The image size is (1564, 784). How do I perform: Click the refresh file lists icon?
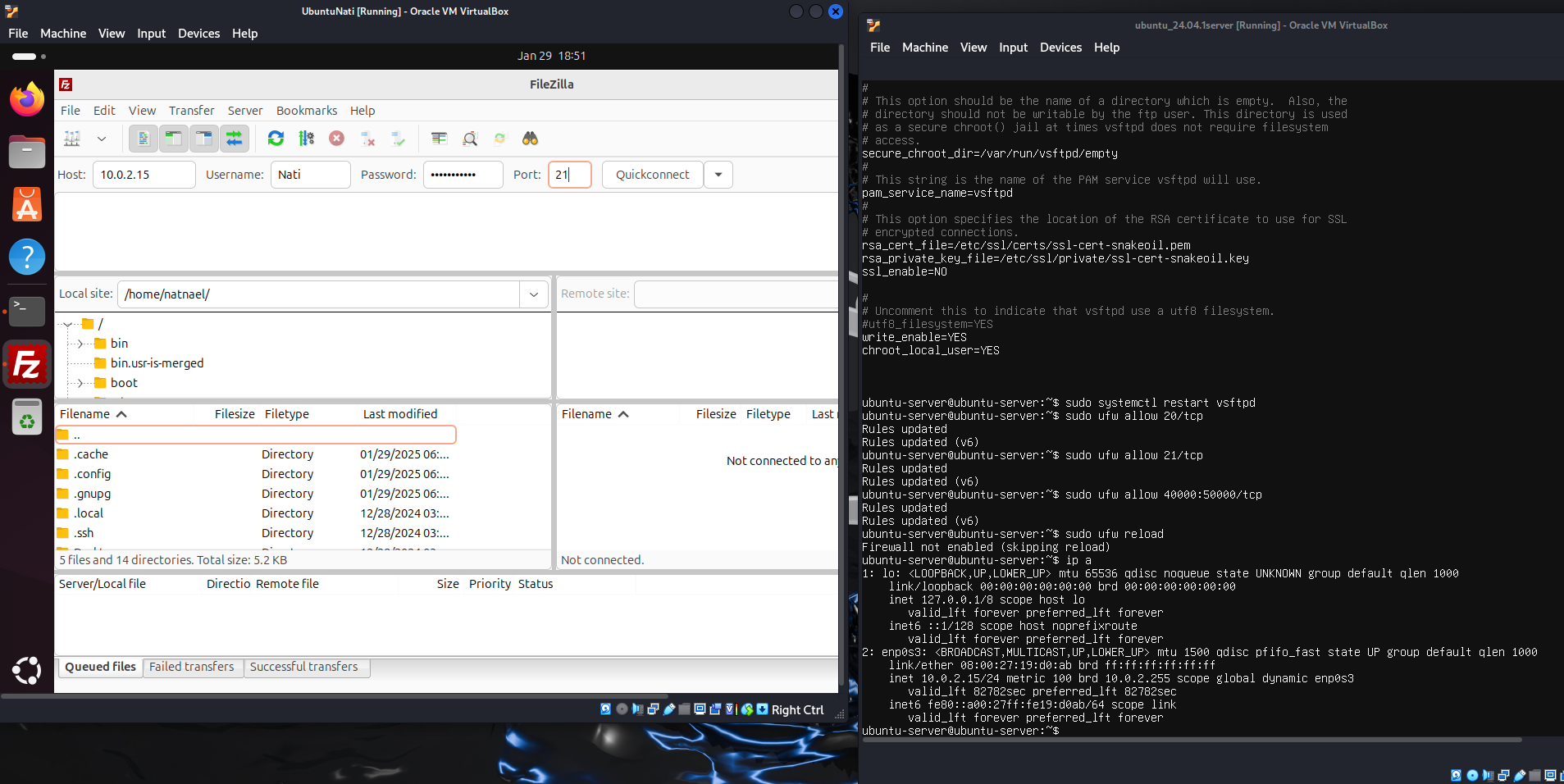click(x=276, y=139)
